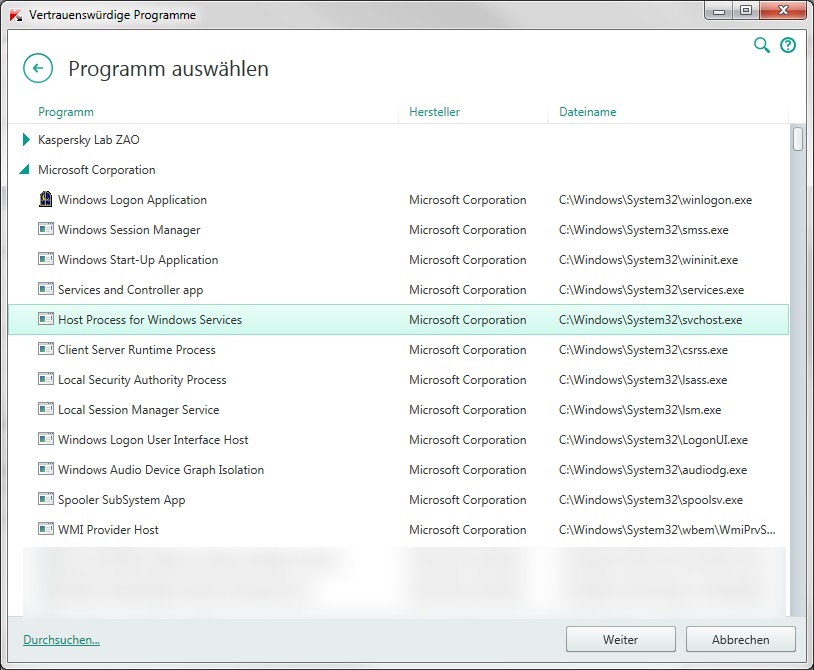Click the services.exe file path

[652, 290]
